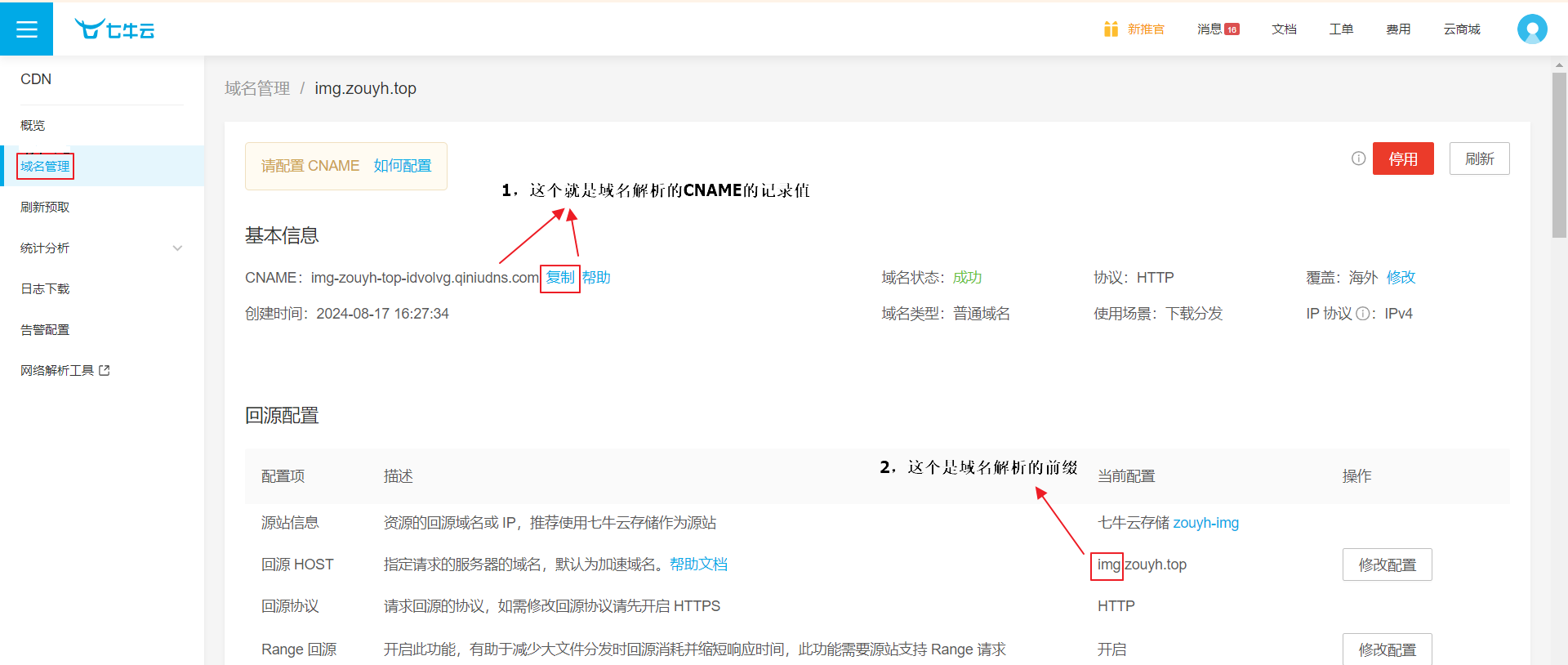The height and width of the screenshot is (665, 1568).
Task: Click the info icon next to IP 协议
Action: (1362, 314)
